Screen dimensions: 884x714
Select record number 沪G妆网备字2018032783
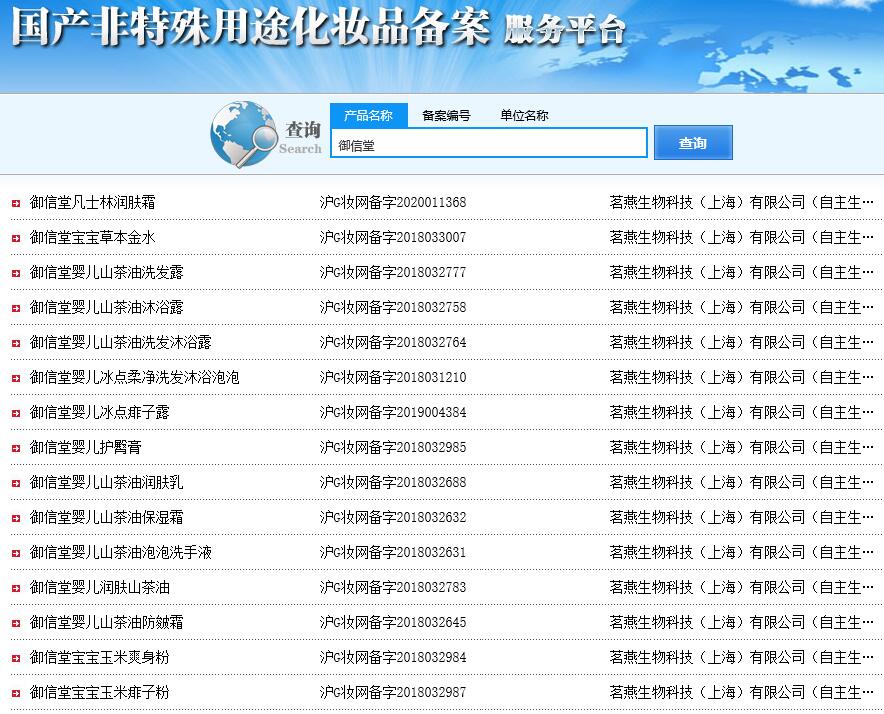coord(393,587)
